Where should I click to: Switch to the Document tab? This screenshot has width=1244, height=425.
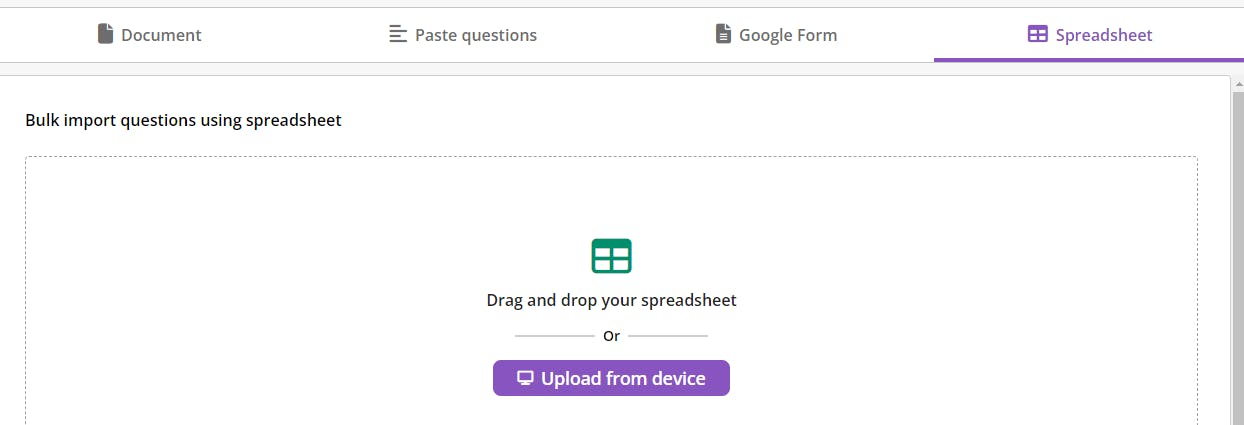161,35
